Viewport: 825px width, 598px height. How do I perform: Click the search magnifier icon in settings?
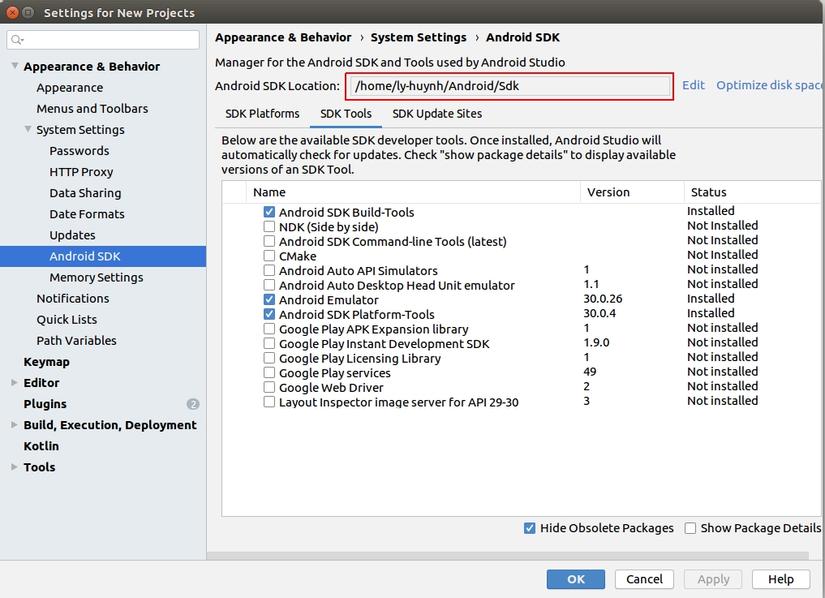pos(18,40)
